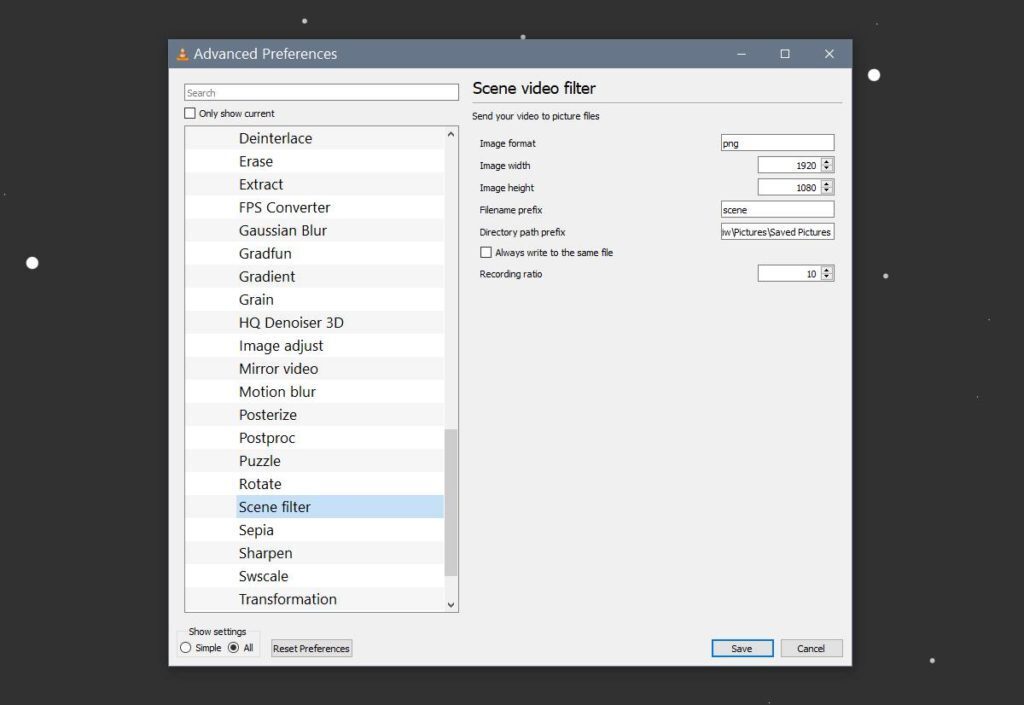Select the 'Simple' show settings radio button
This screenshot has width=1024, height=705.
pyautogui.click(x=185, y=648)
